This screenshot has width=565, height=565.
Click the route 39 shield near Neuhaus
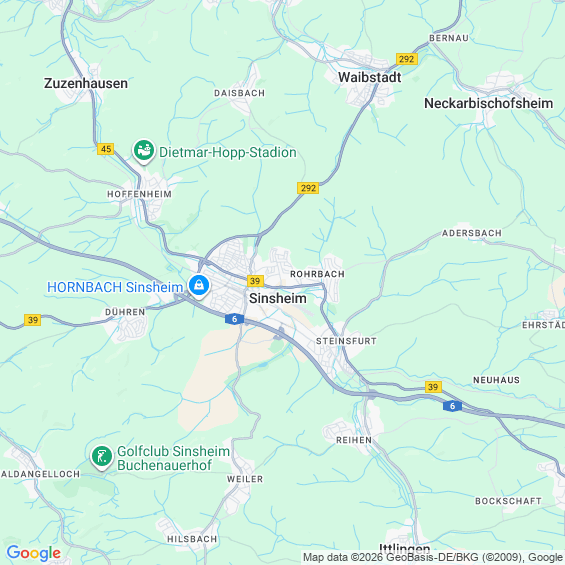[x=433, y=387]
